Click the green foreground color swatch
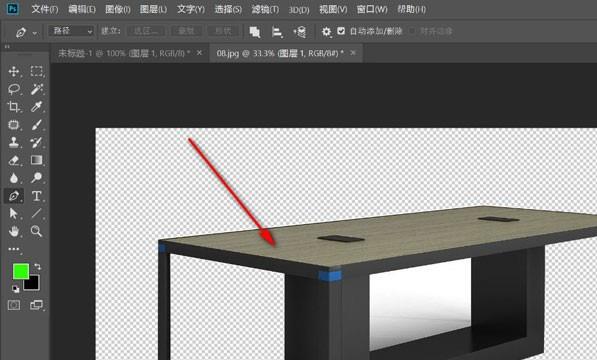Image resolution: width=597 pixels, height=360 pixels. point(21,272)
